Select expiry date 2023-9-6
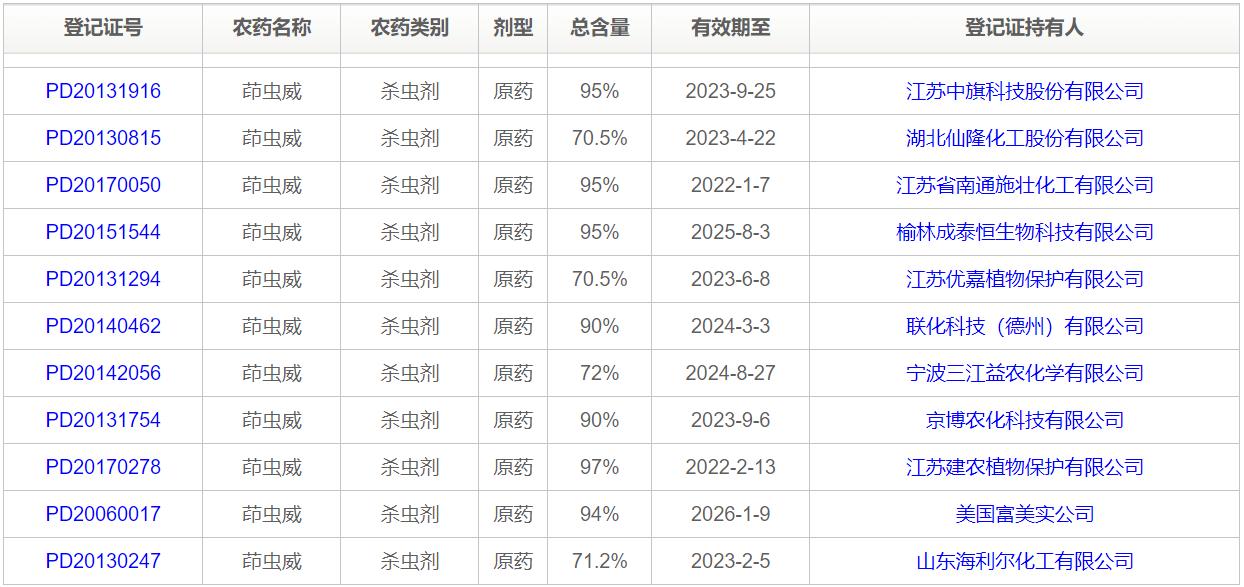 [x=730, y=420]
